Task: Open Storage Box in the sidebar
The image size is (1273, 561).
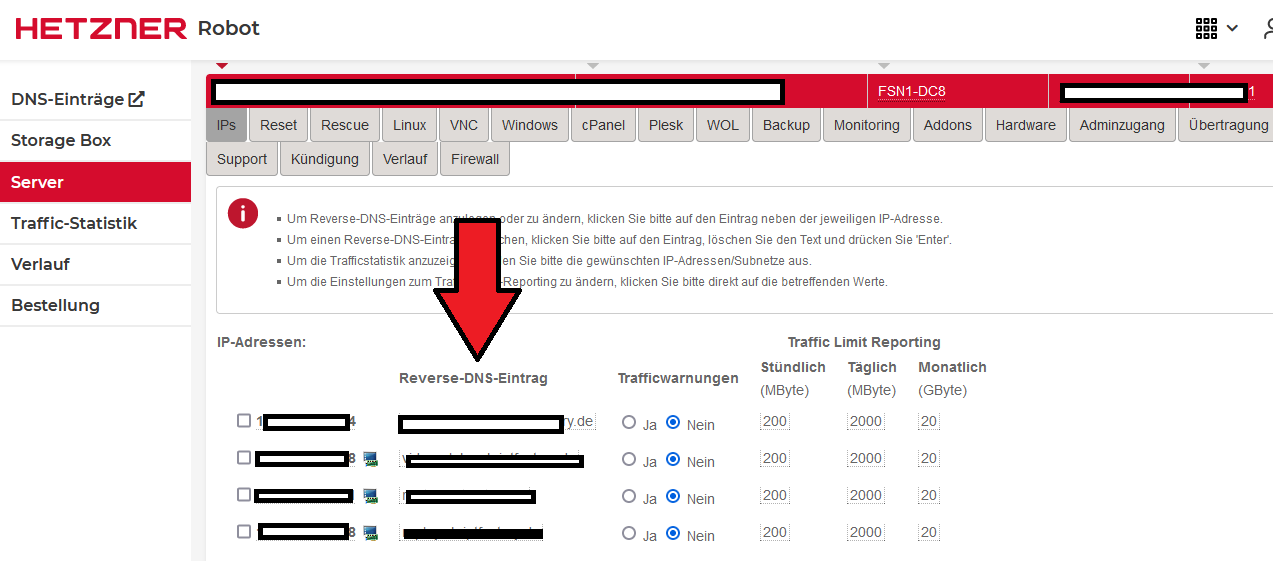Action: pos(61,141)
